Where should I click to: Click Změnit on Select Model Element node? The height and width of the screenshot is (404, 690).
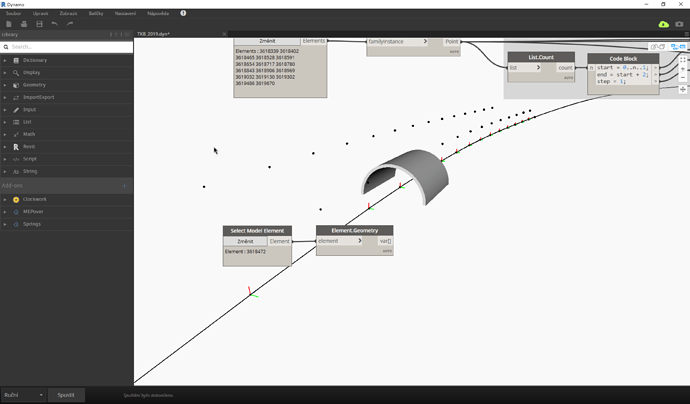(245, 241)
